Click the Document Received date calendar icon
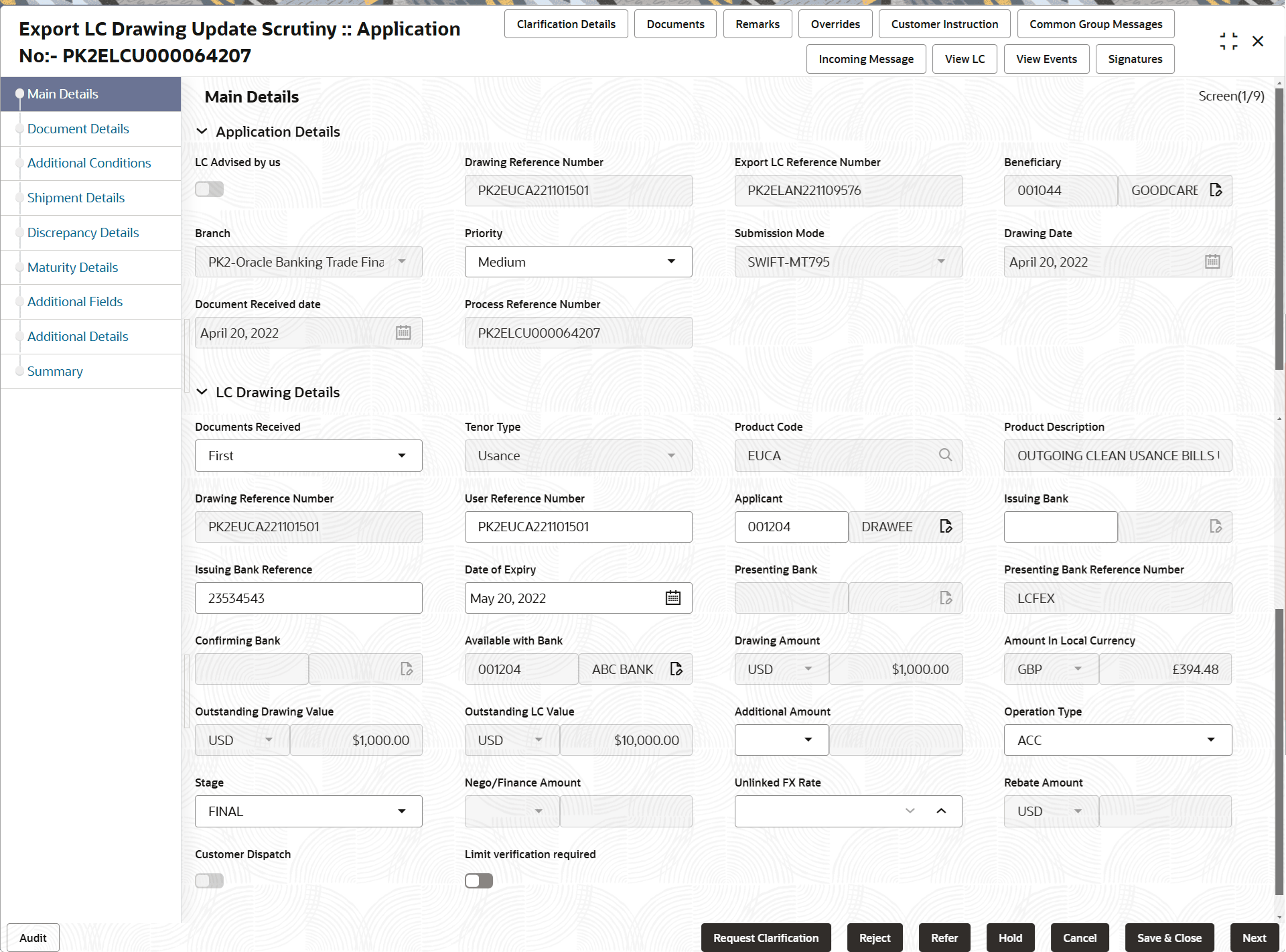This screenshot has height=952, width=1286. (x=403, y=332)
